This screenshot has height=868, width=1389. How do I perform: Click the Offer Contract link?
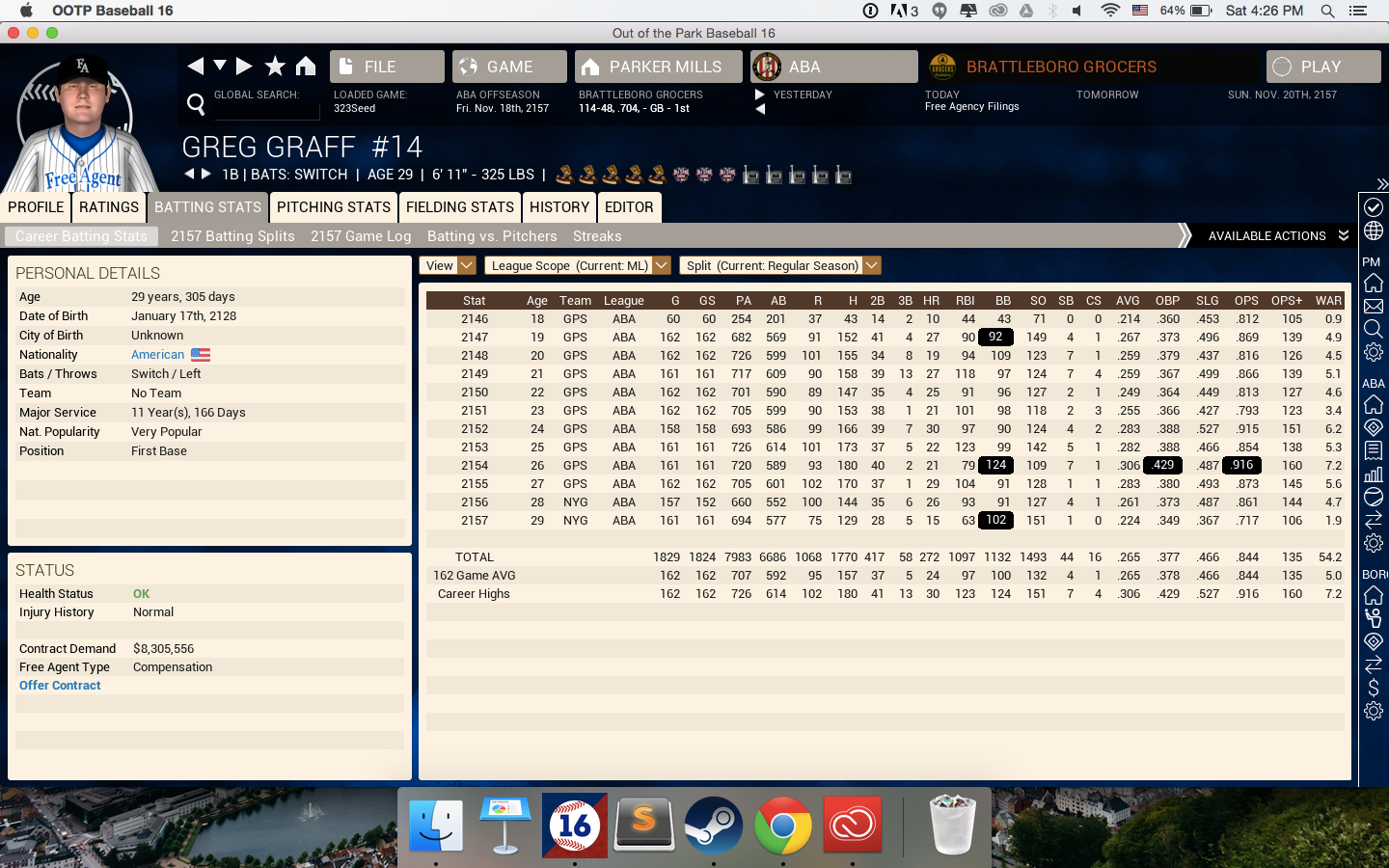pos(60,686)
